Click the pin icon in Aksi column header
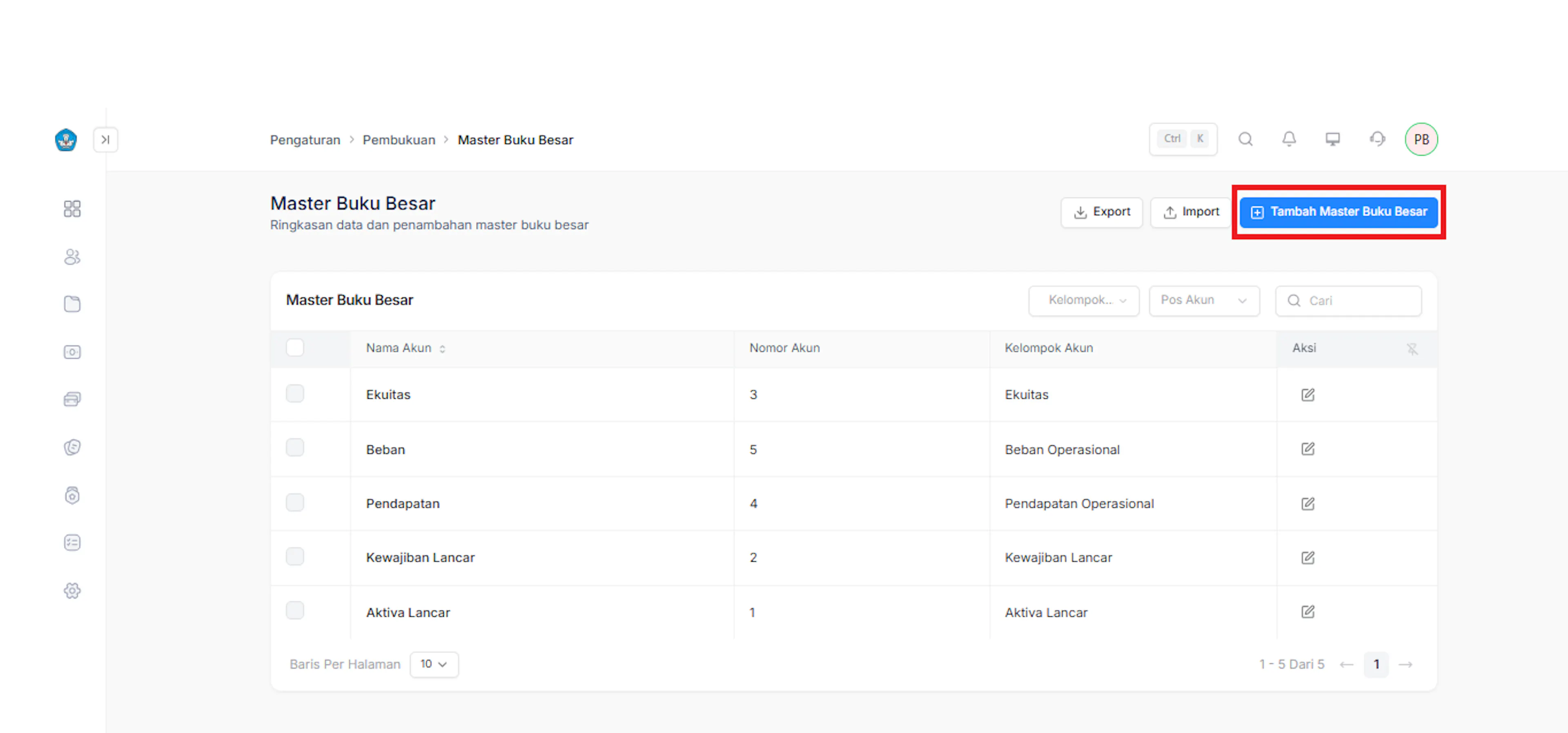Viewport: 1568px width, 733px height. tap(1412, 349)
